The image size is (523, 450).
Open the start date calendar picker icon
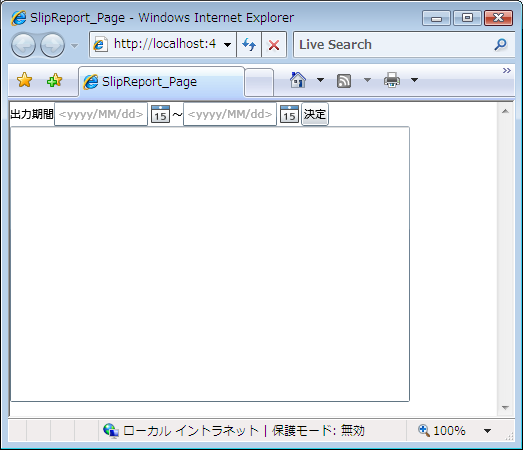point(160,114)
